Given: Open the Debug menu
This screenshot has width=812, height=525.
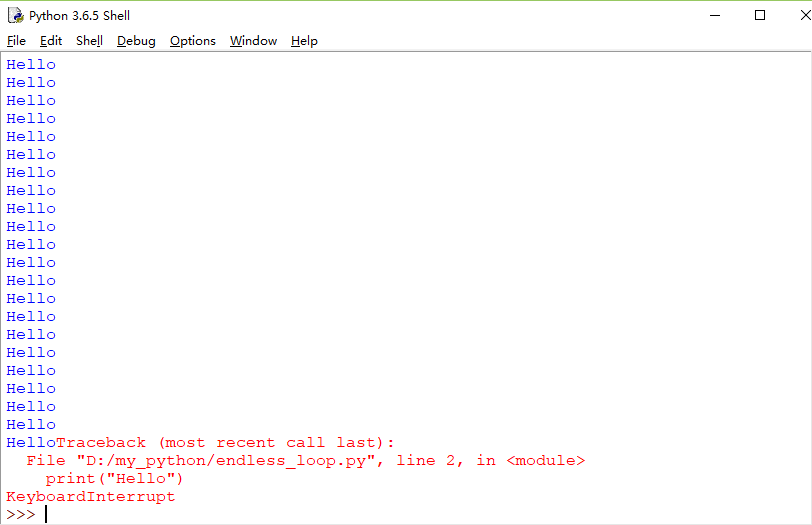Looking at the screenshot, I should (x=136, y=41).
